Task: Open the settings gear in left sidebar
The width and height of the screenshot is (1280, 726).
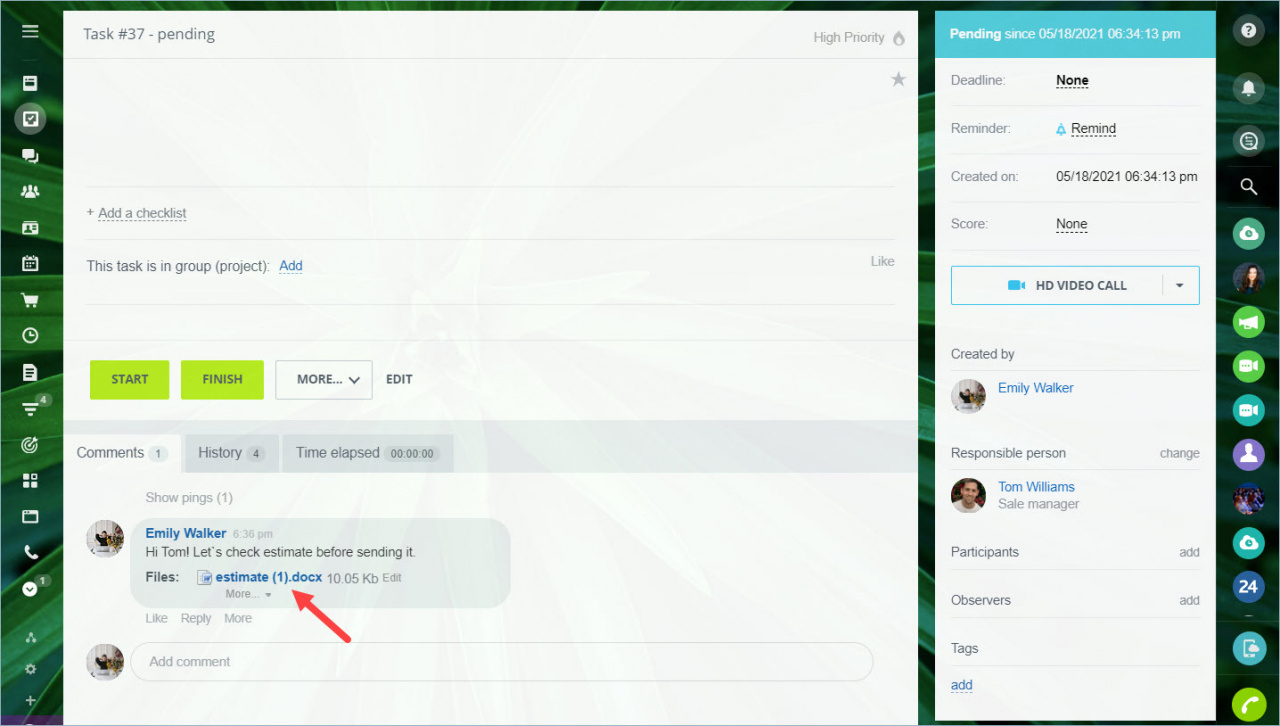Action: coord(30,669)
